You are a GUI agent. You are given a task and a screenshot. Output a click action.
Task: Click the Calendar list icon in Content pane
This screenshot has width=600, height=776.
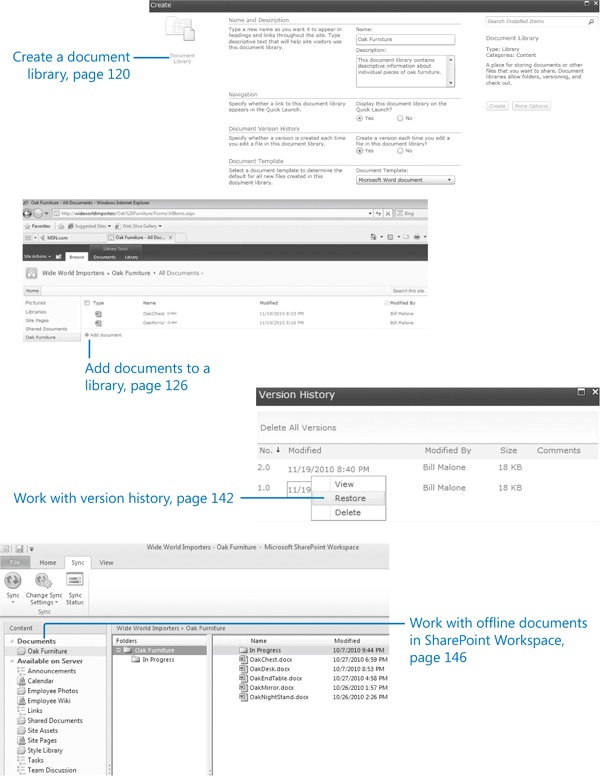point(21,681)
